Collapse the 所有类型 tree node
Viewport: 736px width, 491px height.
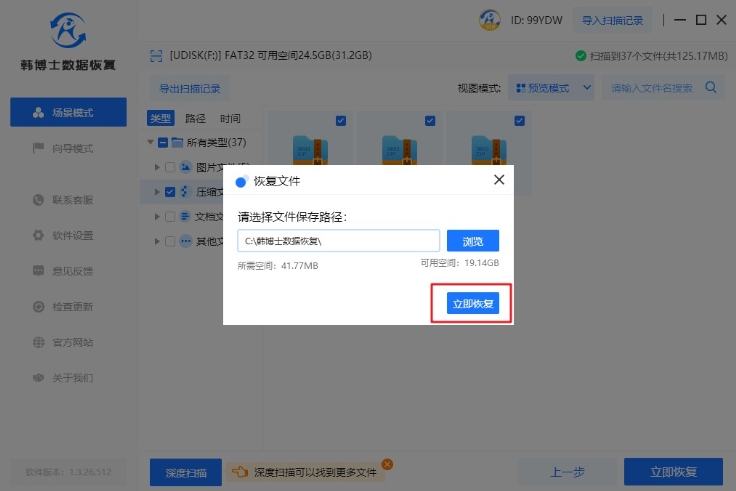point(150,143)
